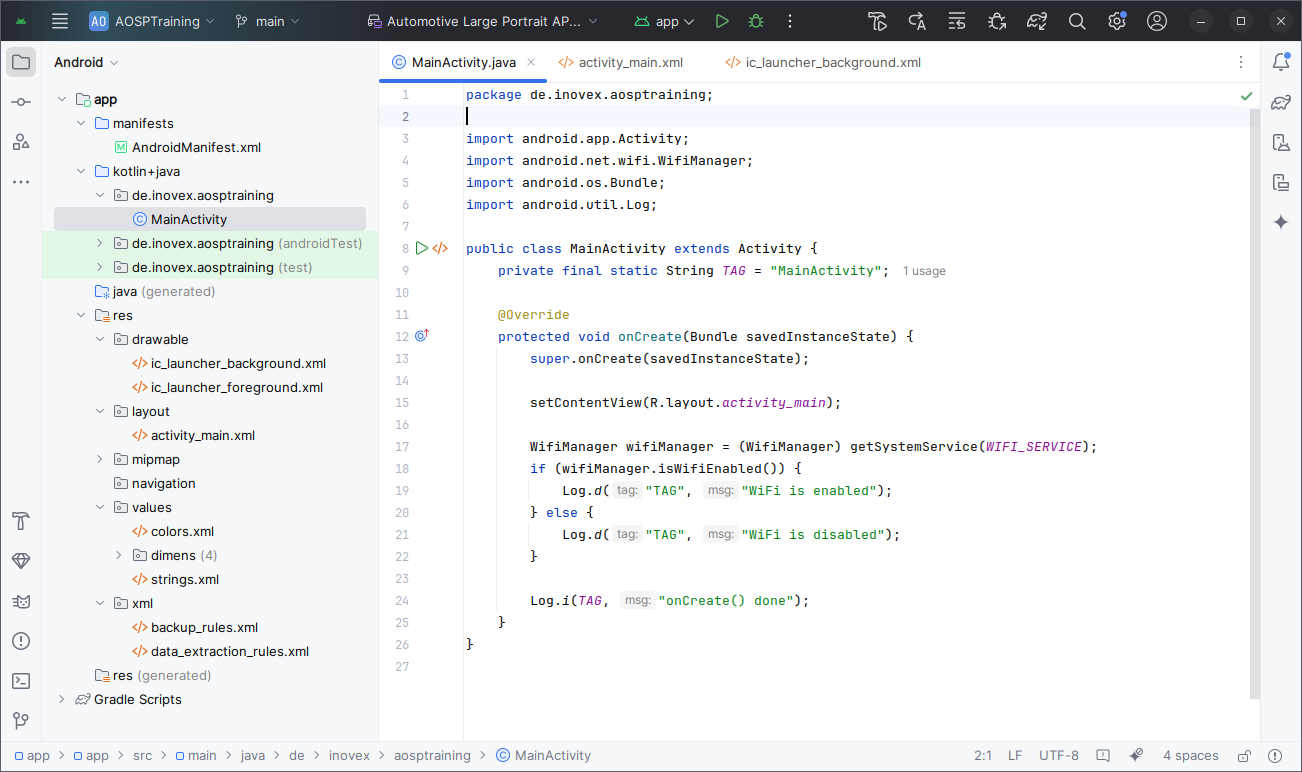This screenshot has height=772, width=1302.
Task: Open the Commit tool window
Action: click(x=21, y=102)
